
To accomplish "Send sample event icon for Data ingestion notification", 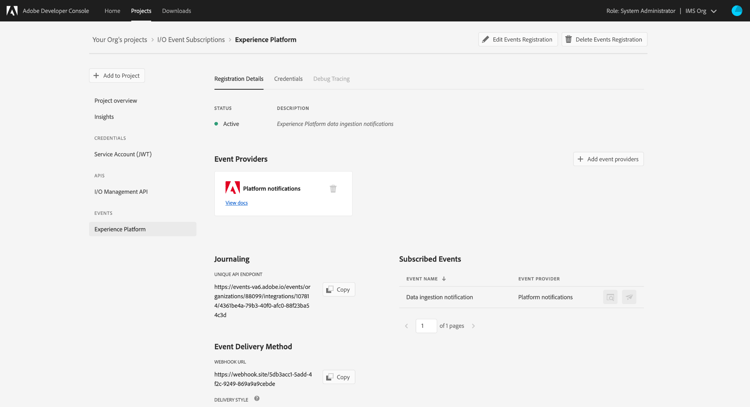I will coord(629,297).
